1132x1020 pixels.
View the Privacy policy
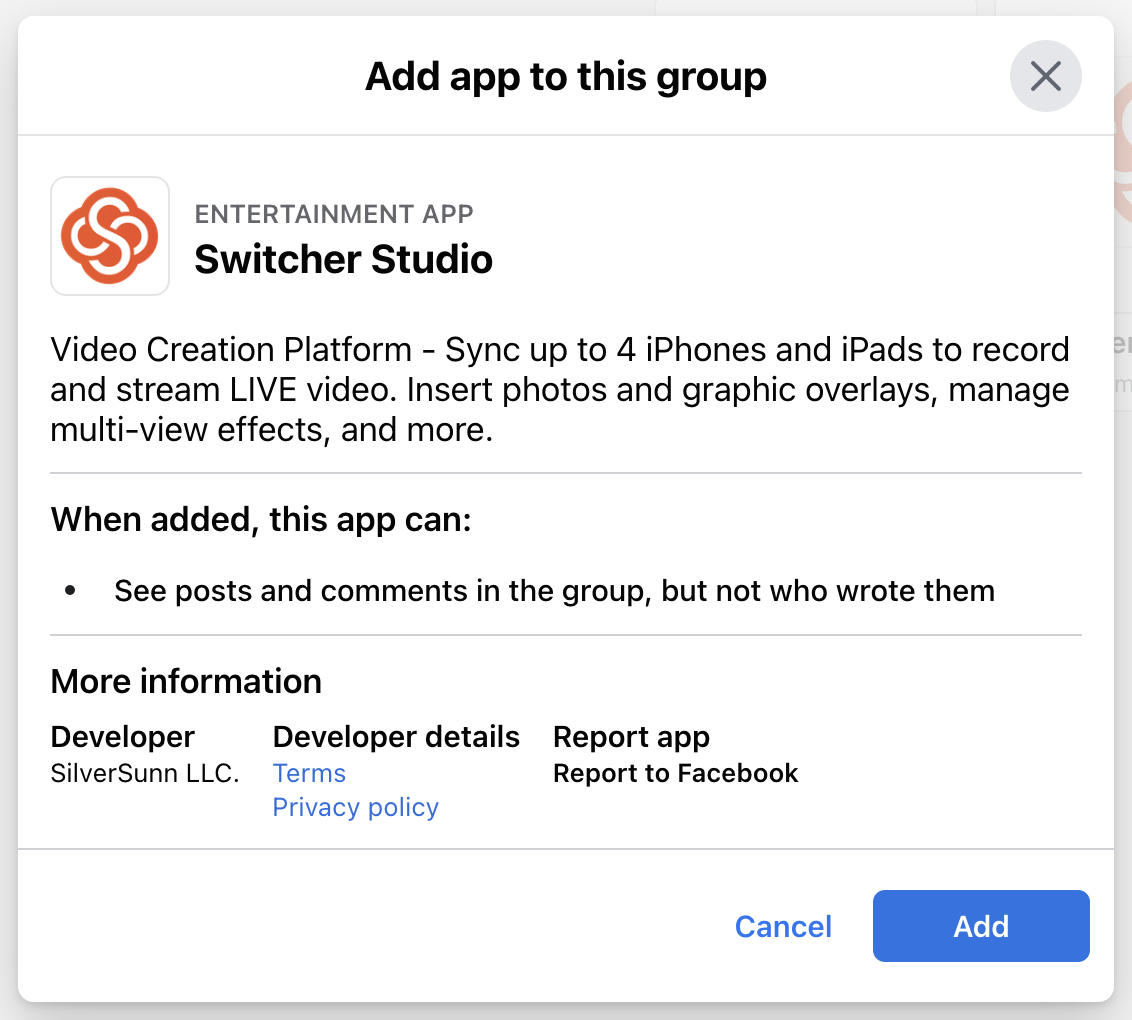[x=355, y=806]
